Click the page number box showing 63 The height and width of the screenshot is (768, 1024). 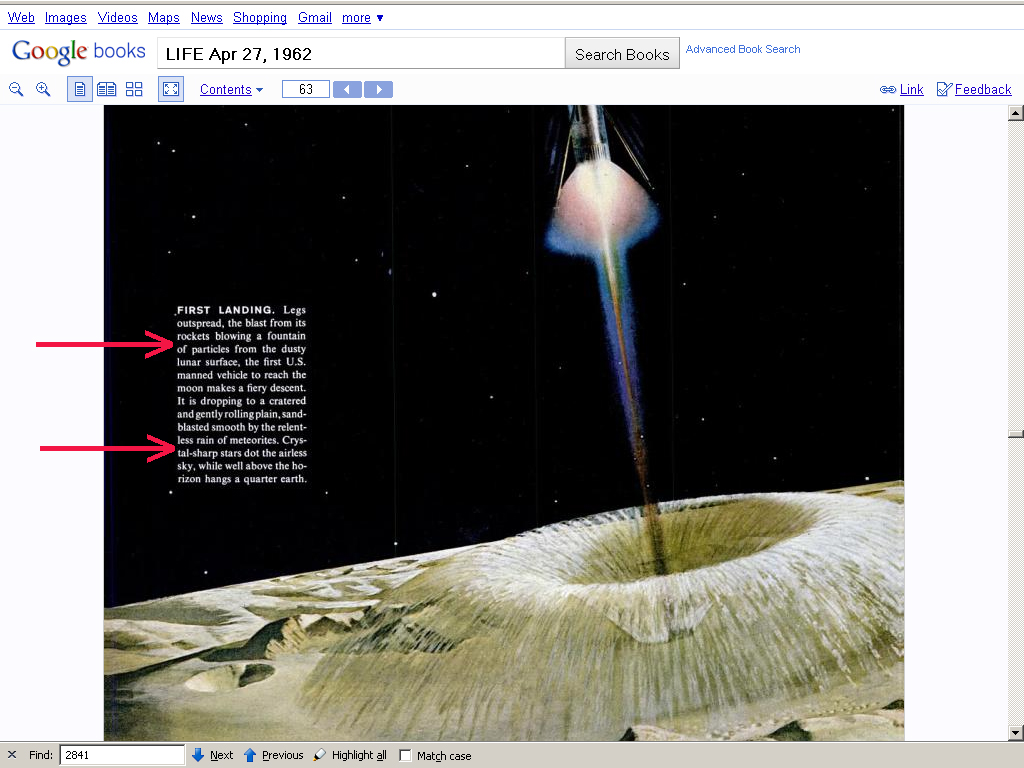click(x=306, y=89)
